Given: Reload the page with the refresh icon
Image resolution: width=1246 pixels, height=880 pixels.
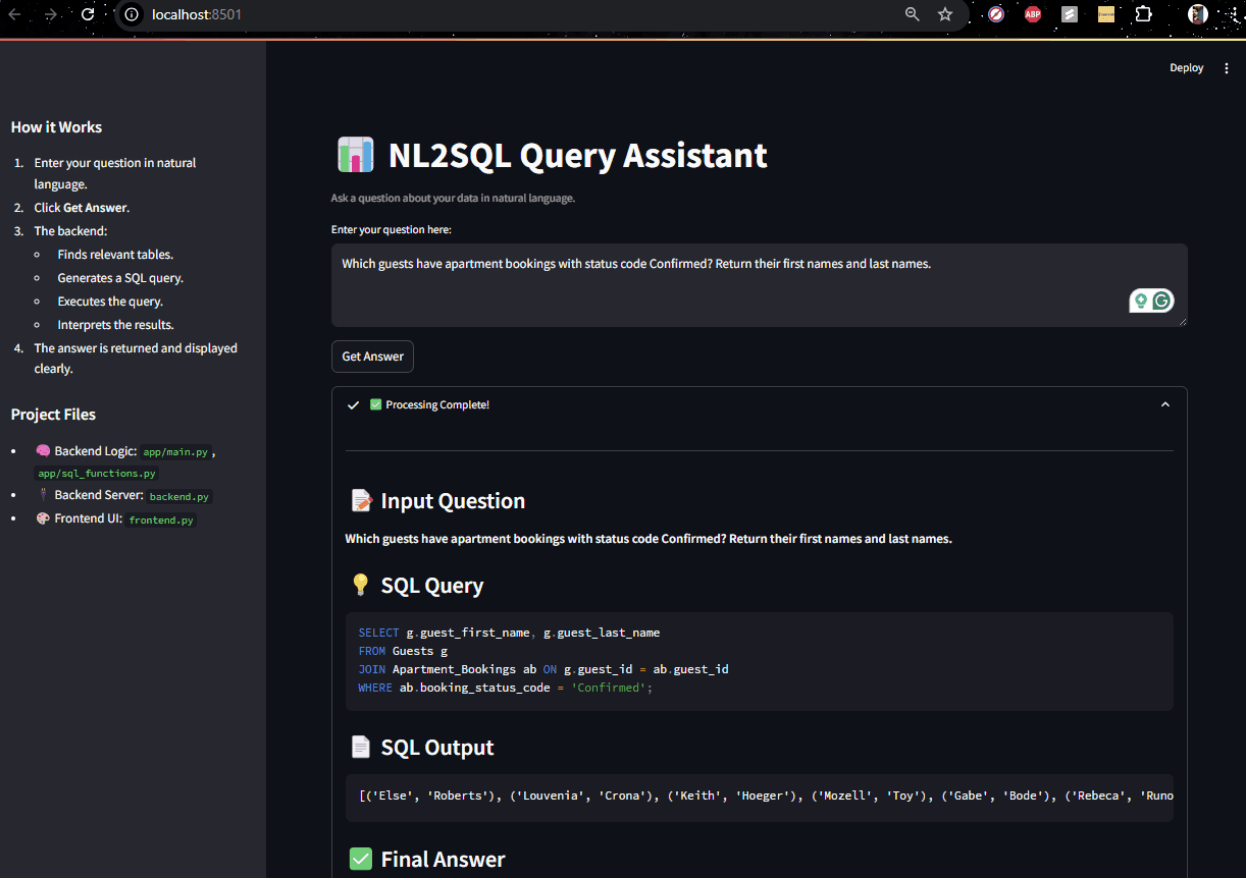Looking at the screenshot, I should point(88,14).
